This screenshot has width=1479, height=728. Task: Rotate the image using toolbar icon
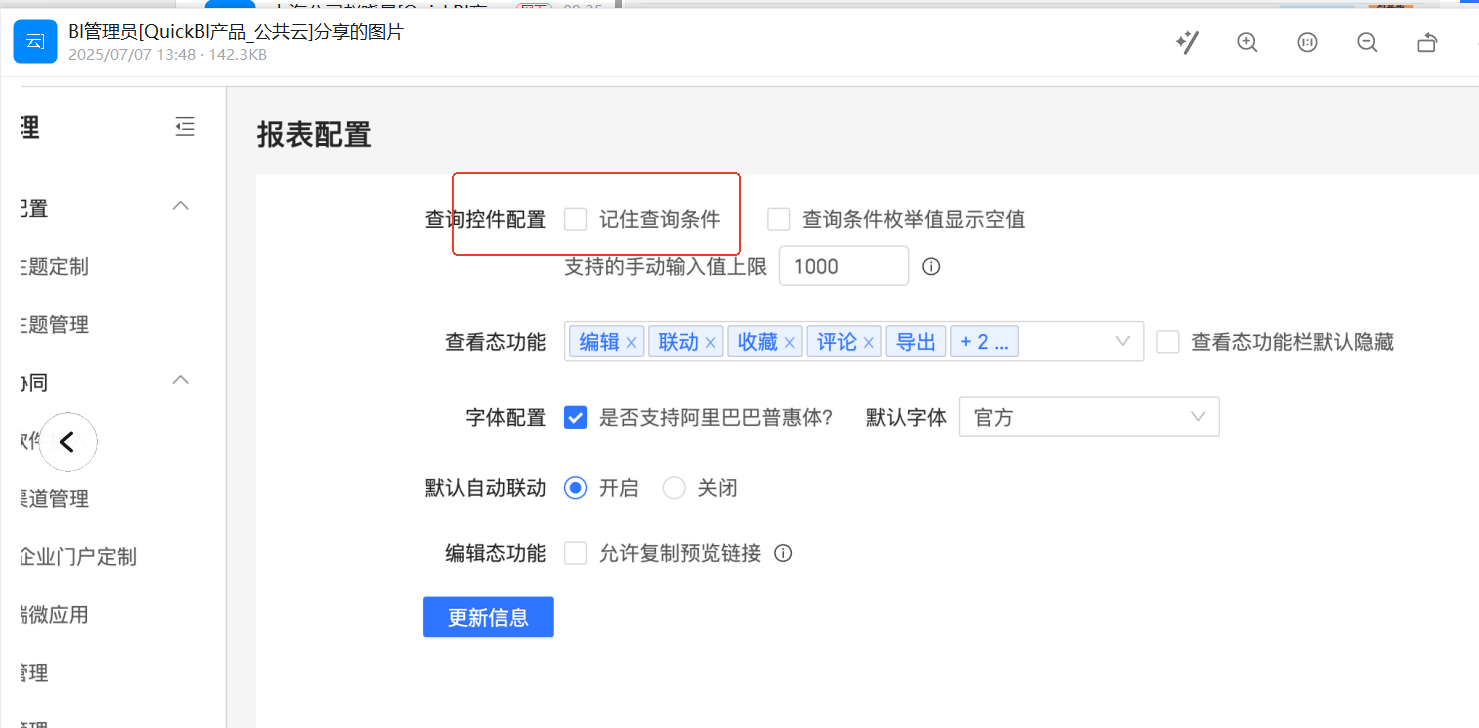point(1427,42)
